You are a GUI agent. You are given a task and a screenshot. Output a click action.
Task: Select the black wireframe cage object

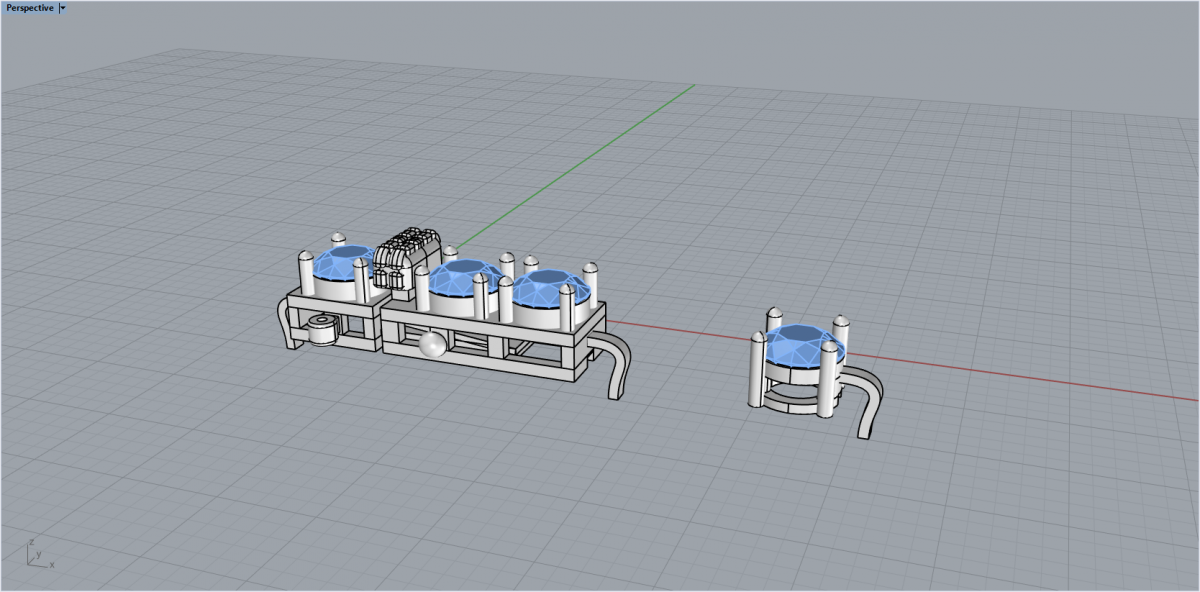pyautogui.click(x=408, y=263)
